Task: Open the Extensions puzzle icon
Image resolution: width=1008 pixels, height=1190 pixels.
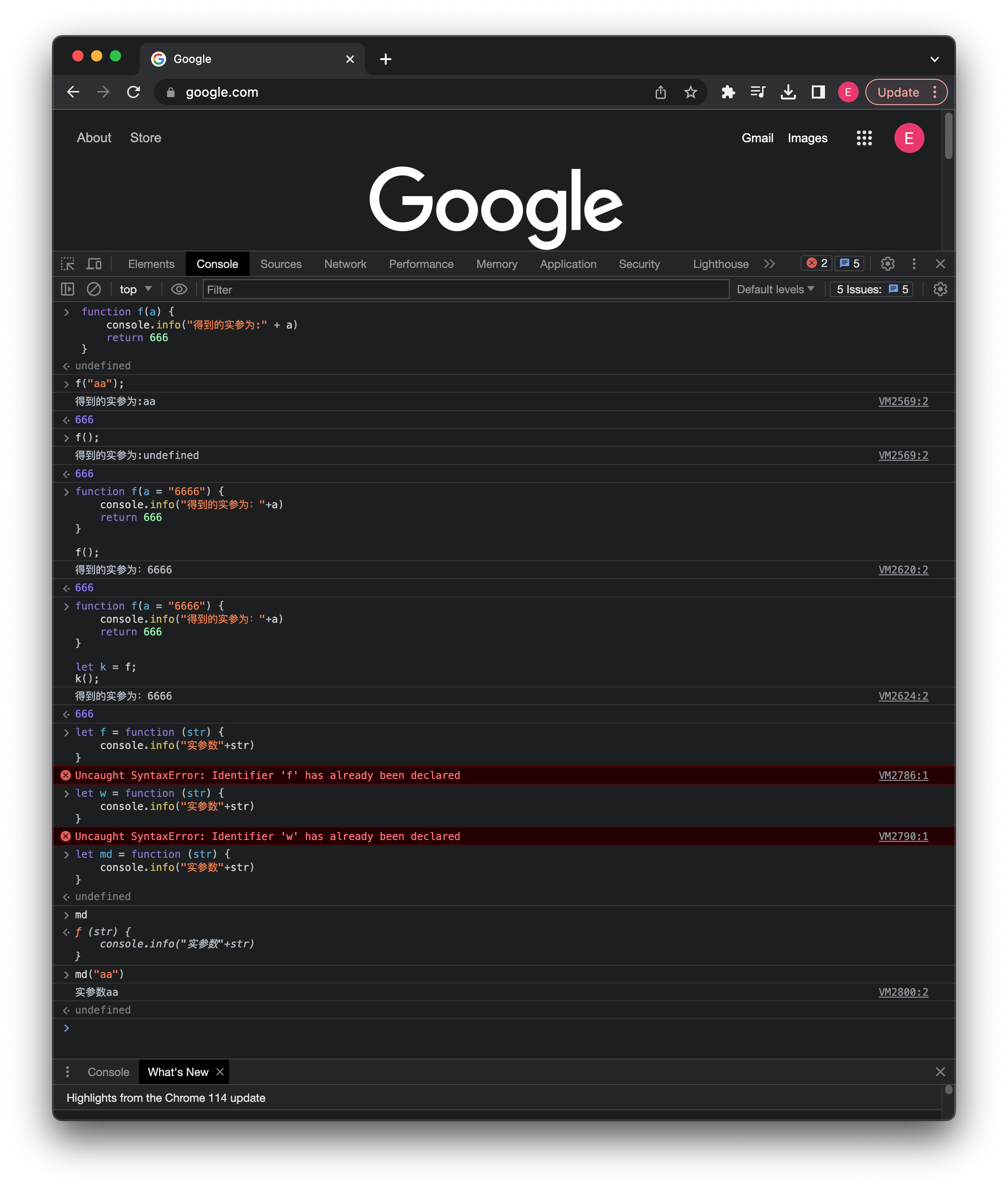Action: [x=728, y=92]
